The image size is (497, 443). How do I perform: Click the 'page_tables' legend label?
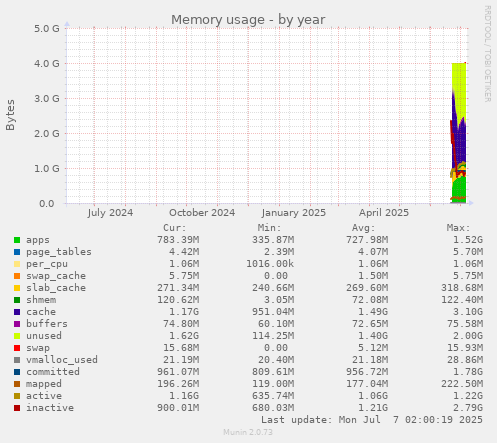[59, 252]
